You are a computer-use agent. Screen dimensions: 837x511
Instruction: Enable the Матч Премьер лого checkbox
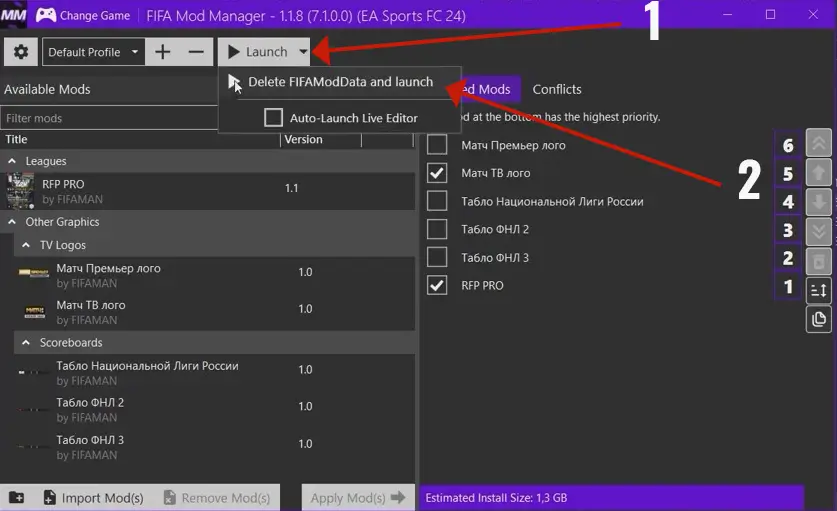(437, 145)
